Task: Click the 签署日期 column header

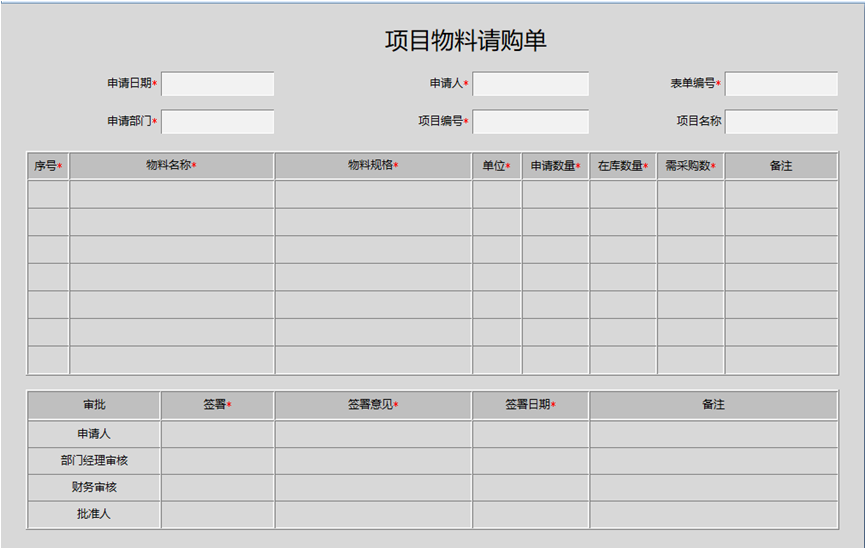Action: point(530,405)
